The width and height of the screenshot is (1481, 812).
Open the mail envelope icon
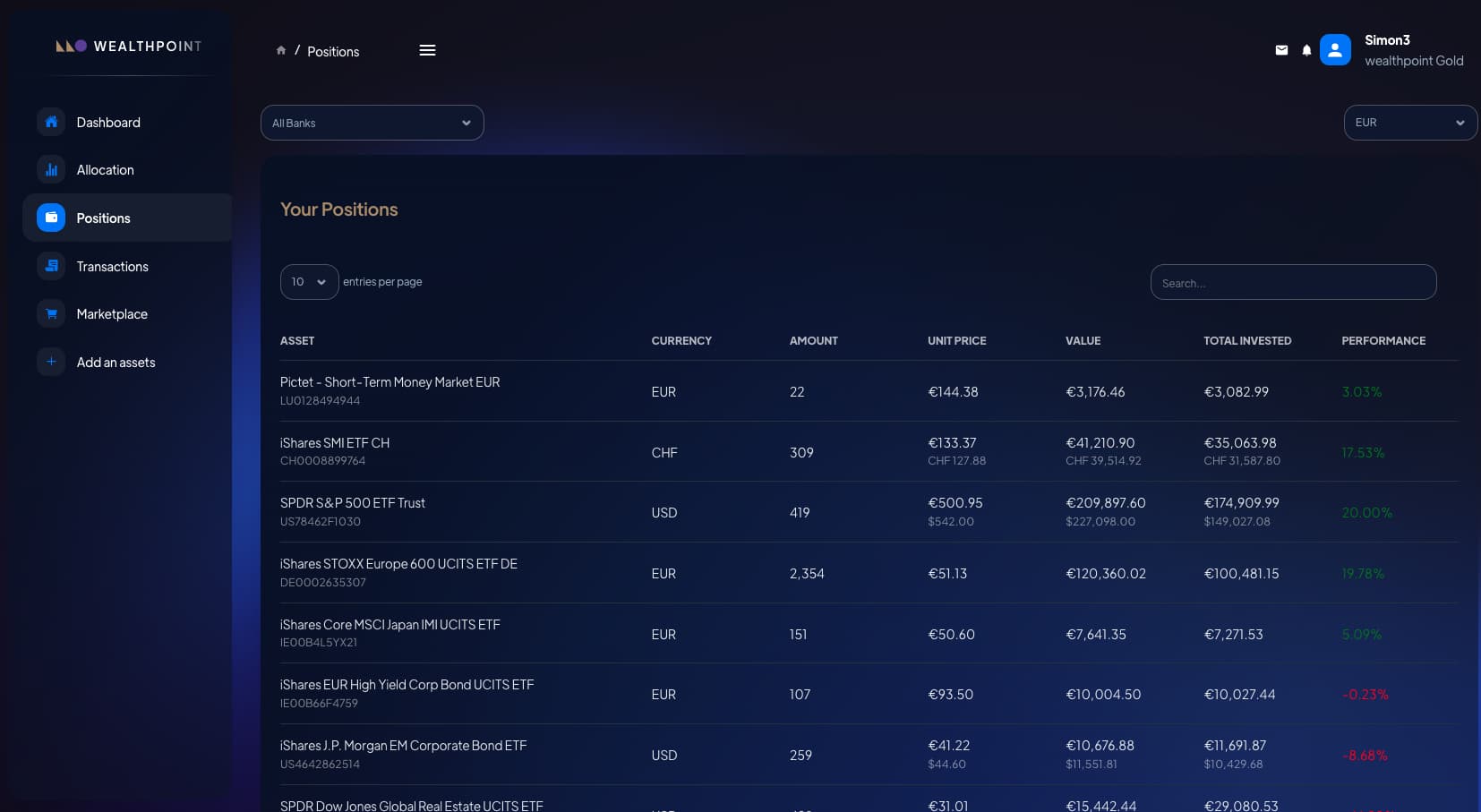tap(1281, 50)
